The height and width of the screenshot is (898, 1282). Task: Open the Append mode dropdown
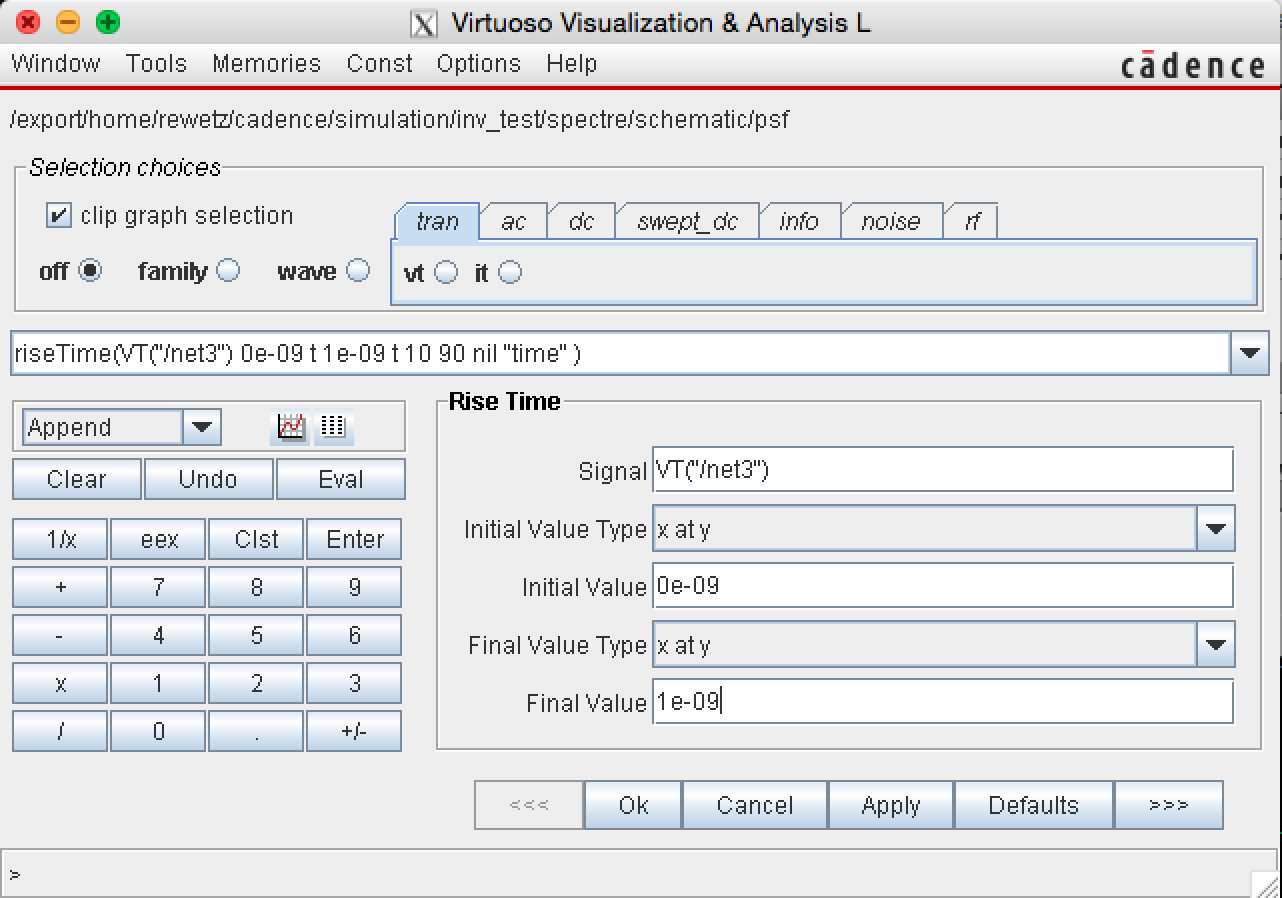click(x=201, y=428)
